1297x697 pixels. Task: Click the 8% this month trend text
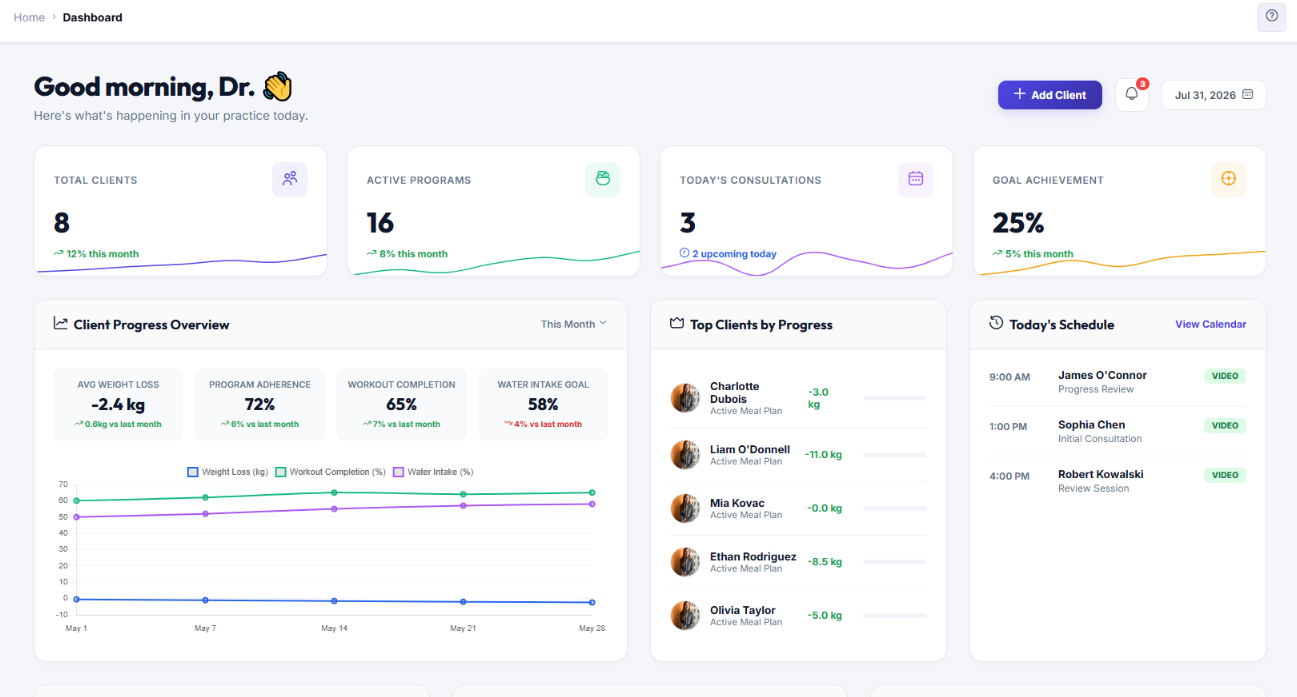pos(413,254)
